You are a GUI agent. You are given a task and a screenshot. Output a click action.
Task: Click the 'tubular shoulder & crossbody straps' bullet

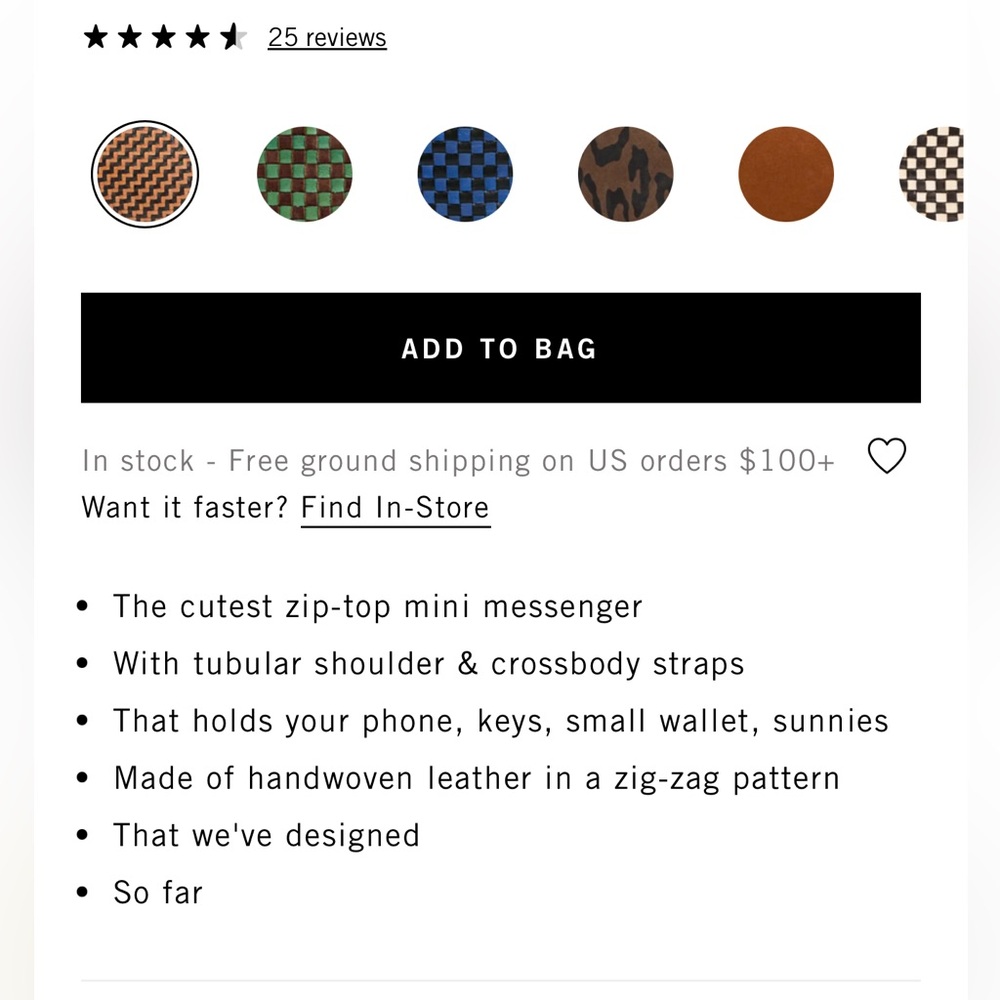pos(429,664)
